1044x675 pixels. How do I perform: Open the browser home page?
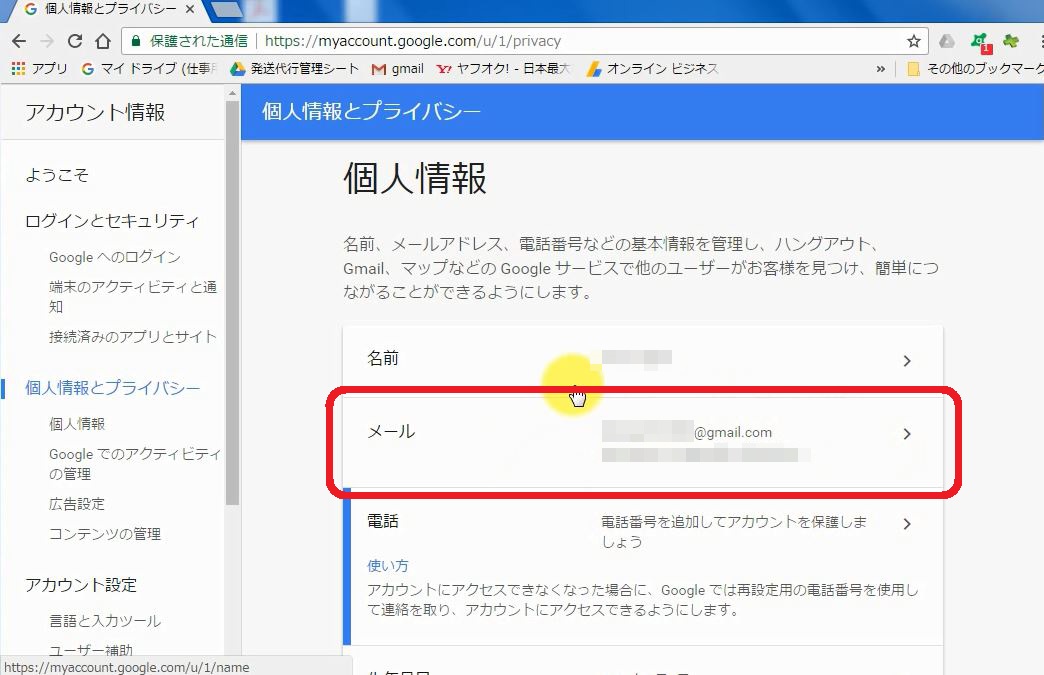pyautogui.click(x=103, y=41)
